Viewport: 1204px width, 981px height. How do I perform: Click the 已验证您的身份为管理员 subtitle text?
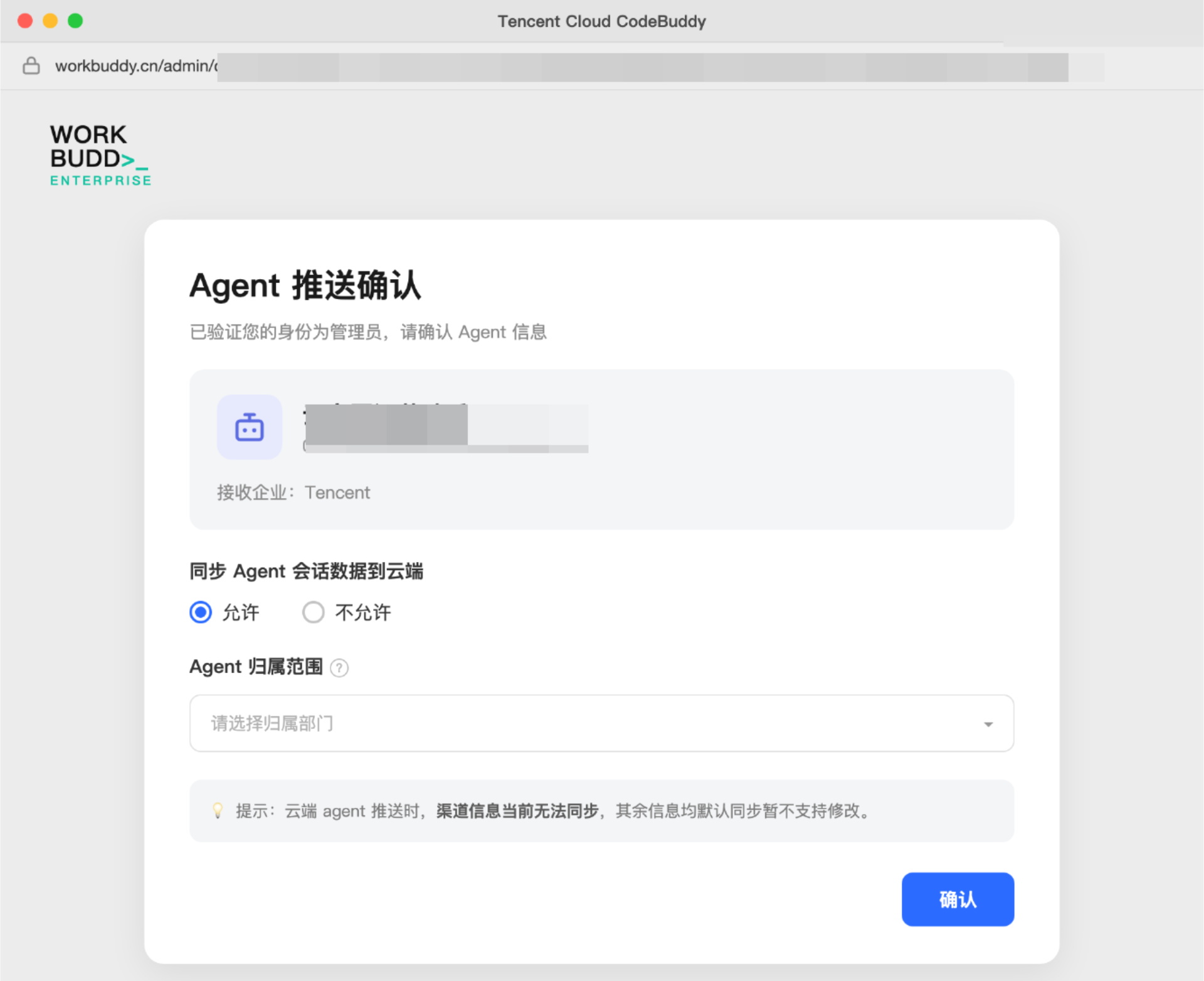click(x=368, y=332)
